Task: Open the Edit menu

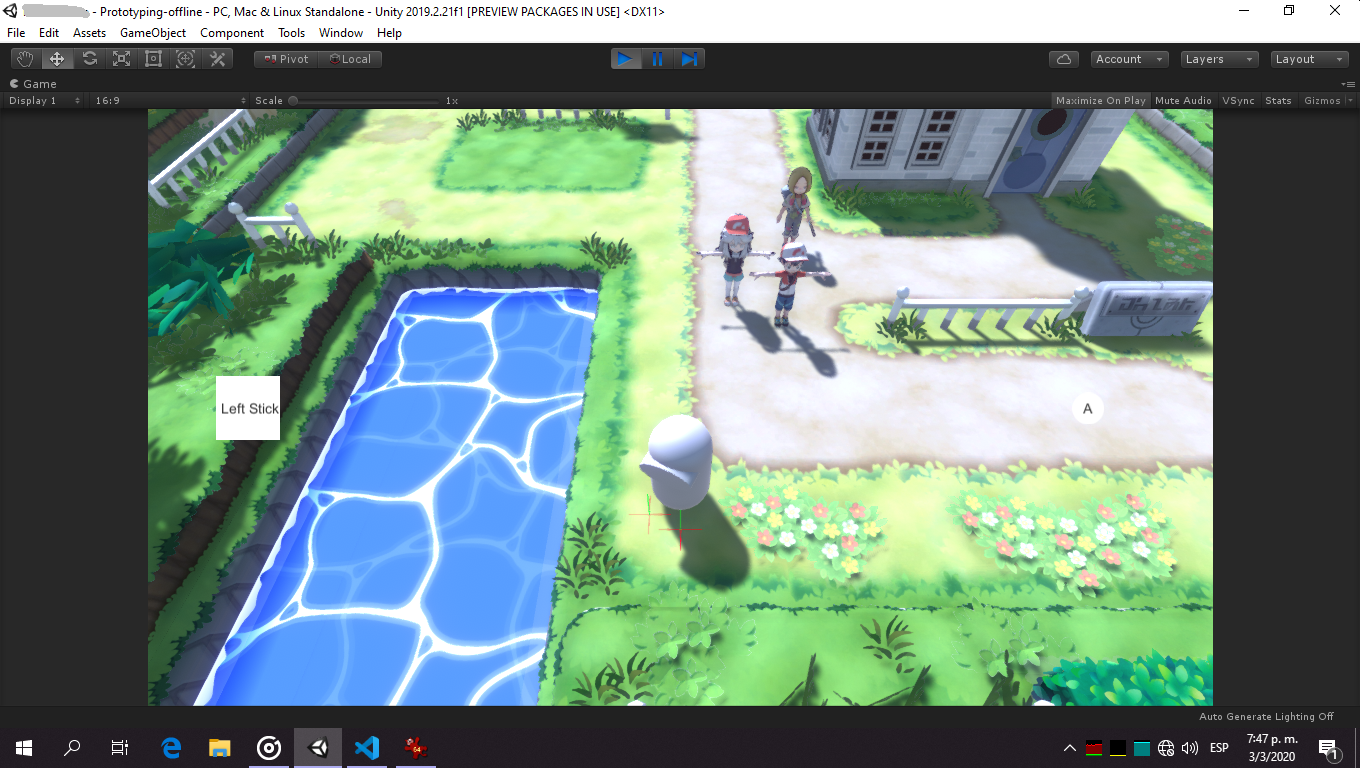Action: (x=49, y=33)
